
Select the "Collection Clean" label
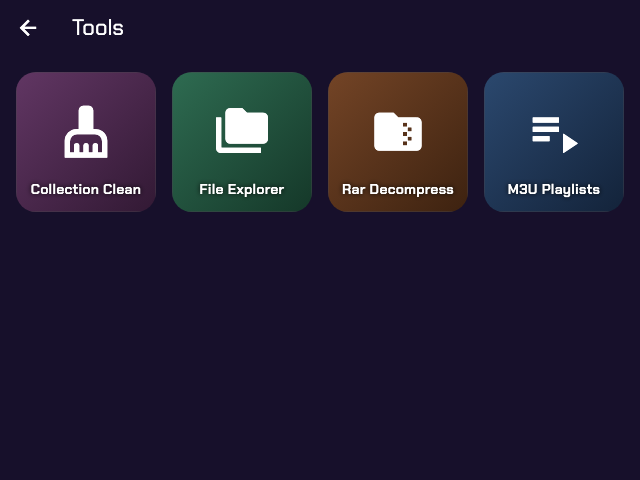pos(86,189)
